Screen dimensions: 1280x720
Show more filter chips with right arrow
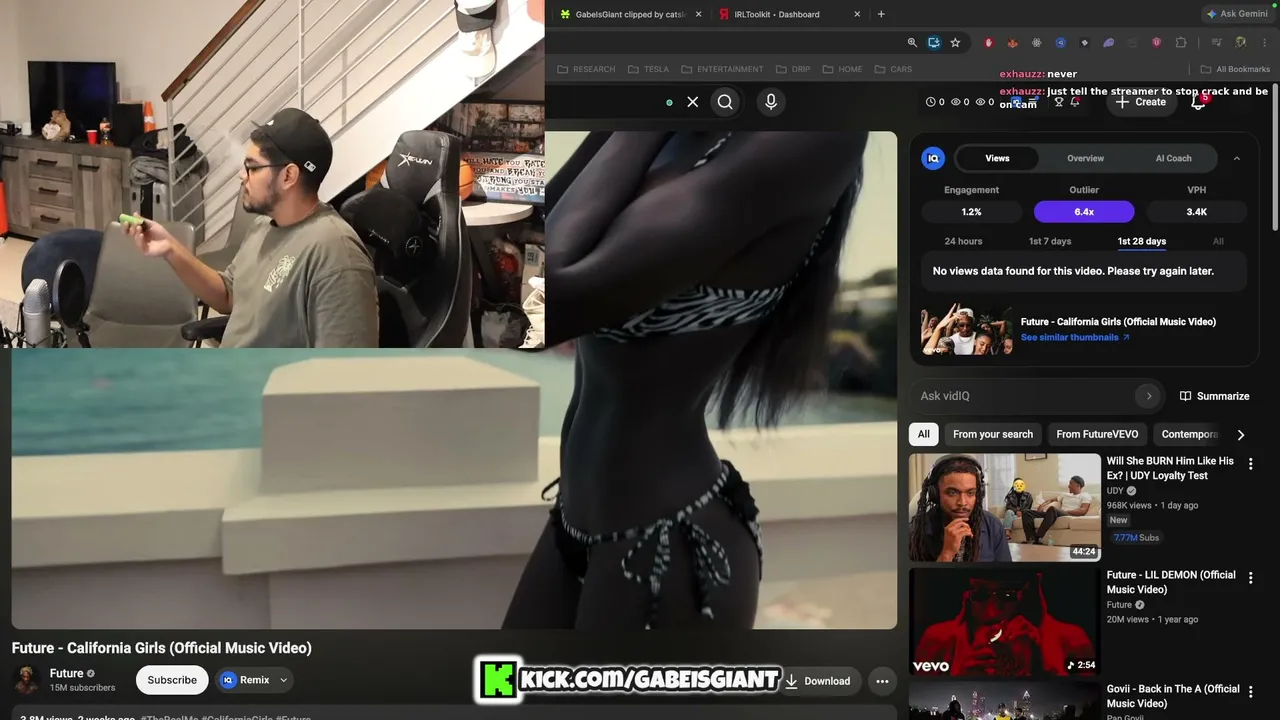click(x=1241, y=434)
